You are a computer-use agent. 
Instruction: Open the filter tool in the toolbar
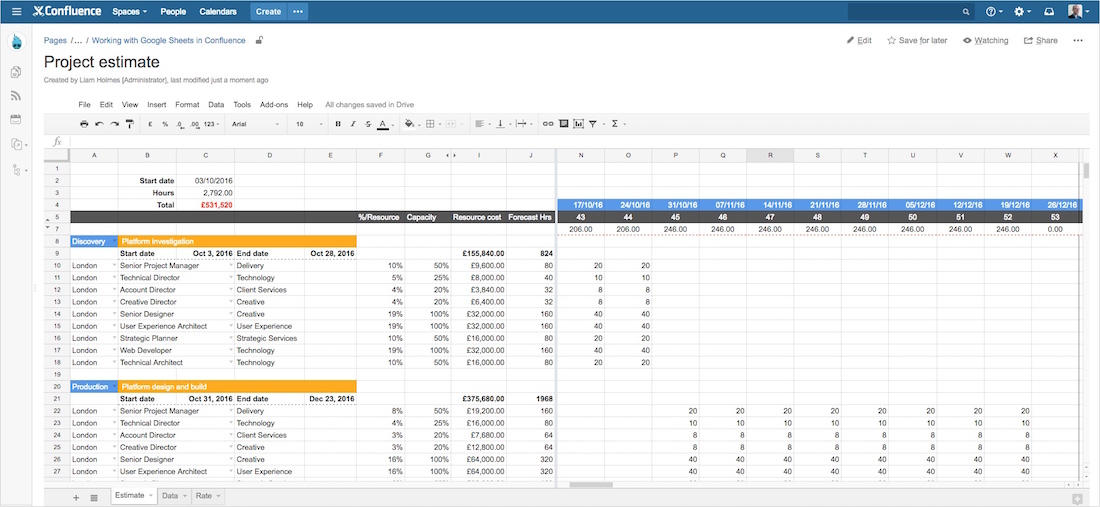click(x=593, y=124)
